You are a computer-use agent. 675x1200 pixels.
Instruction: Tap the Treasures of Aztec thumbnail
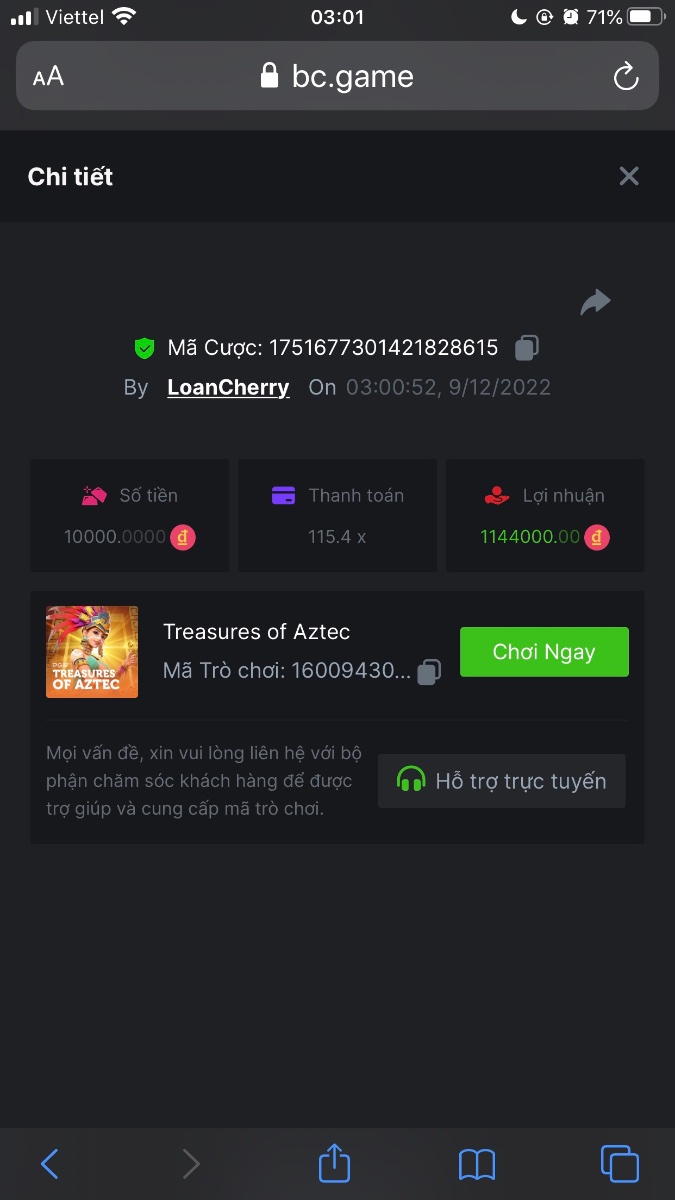(92, 652)
